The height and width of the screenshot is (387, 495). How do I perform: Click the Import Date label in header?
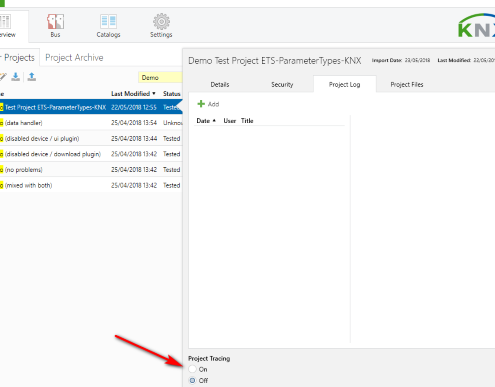tap(387, 60)
